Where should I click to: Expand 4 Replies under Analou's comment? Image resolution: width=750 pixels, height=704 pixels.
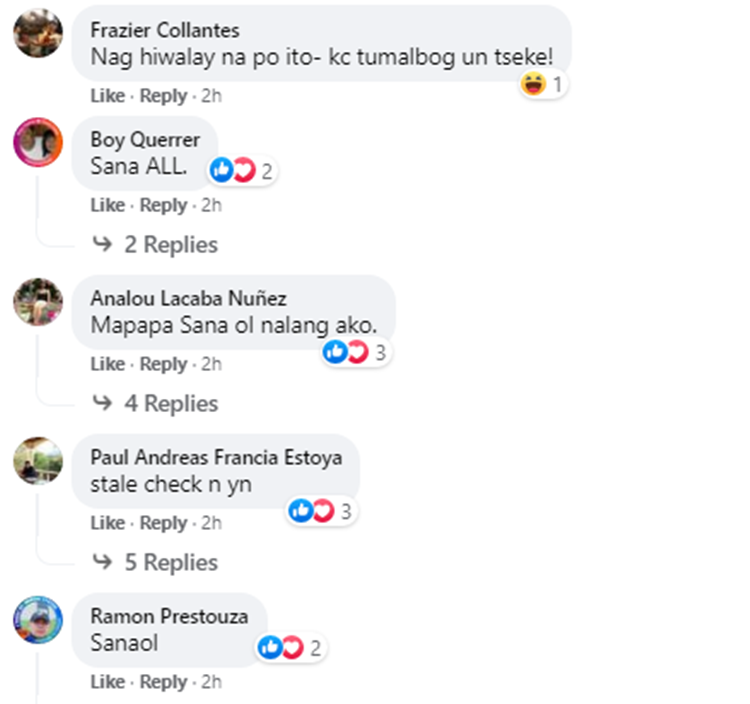pos(155,403)
